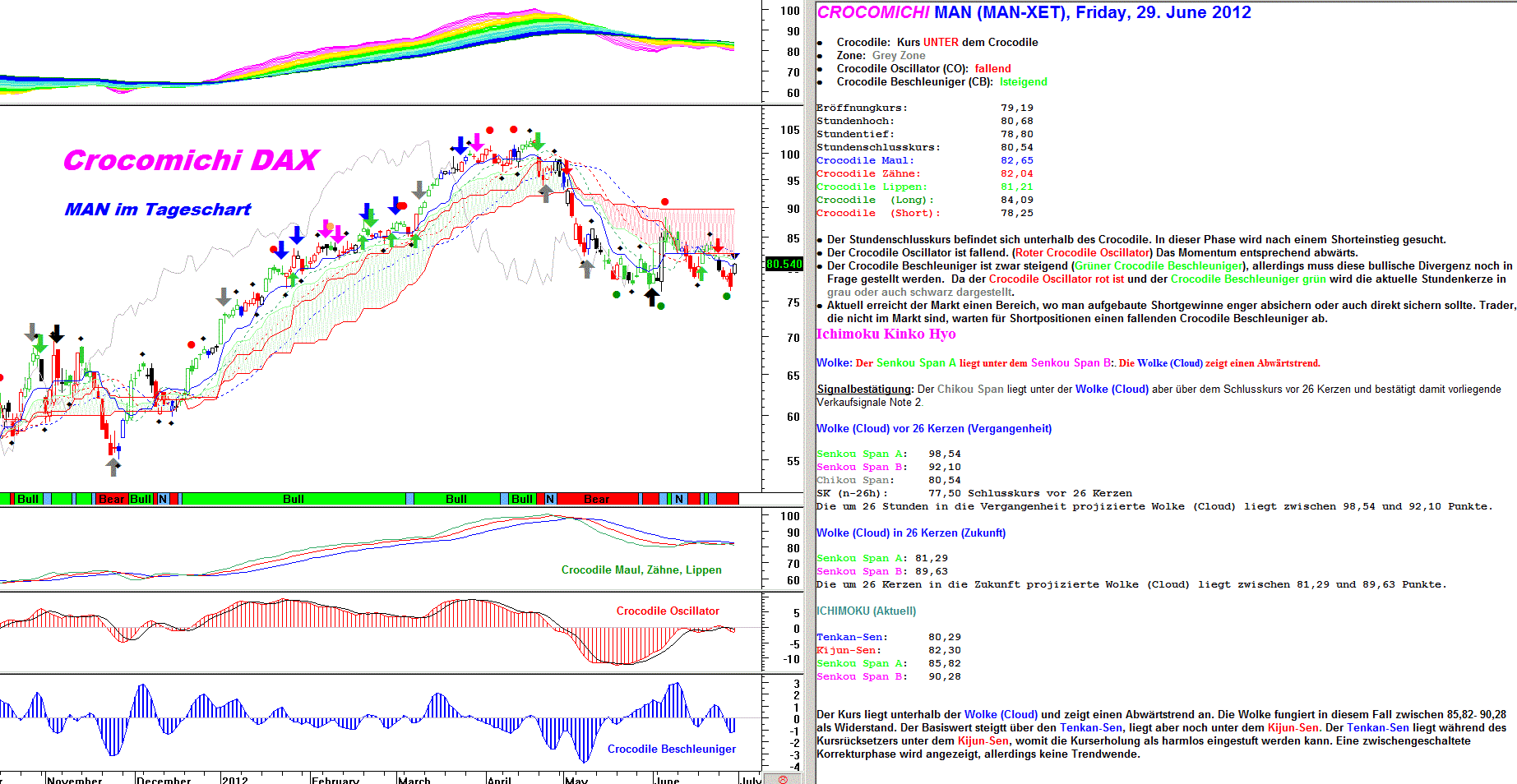Click the black down arrow near early November

tap(56, 334)
